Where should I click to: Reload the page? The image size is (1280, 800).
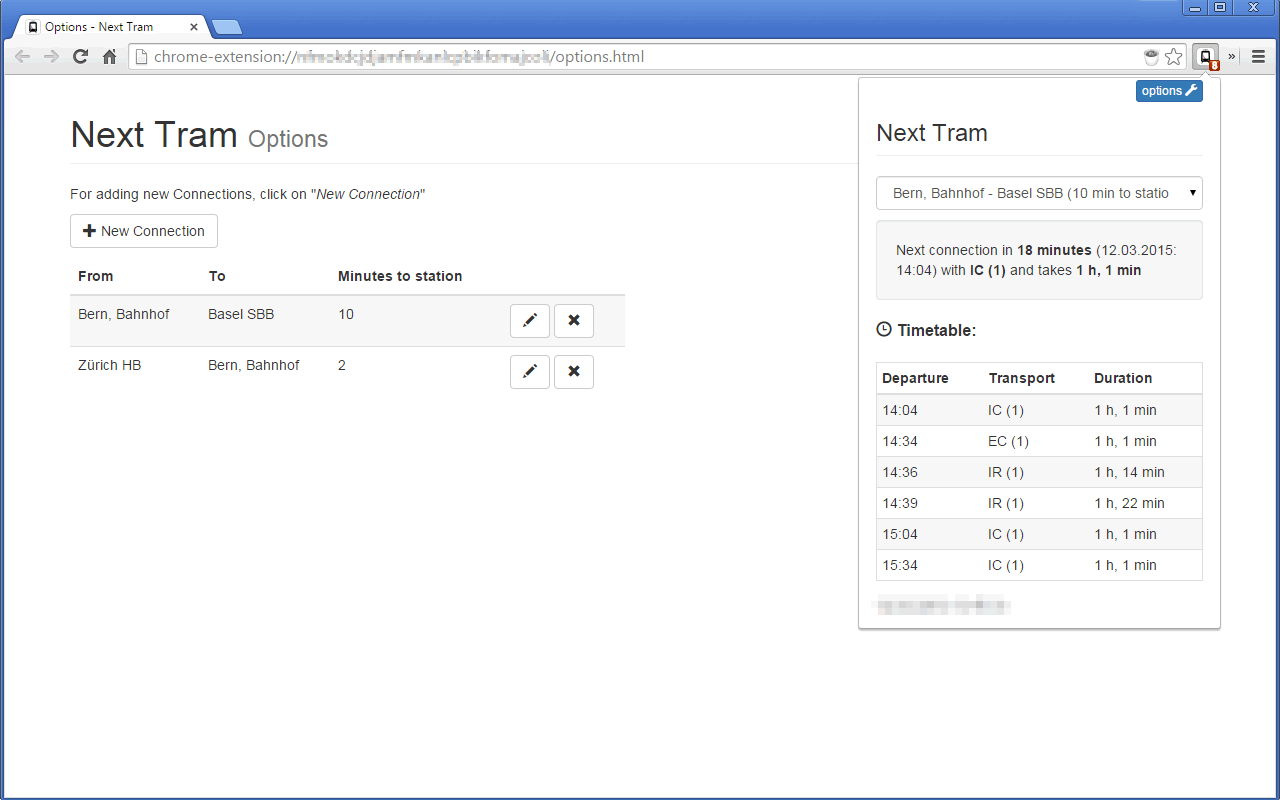(81, 57)
